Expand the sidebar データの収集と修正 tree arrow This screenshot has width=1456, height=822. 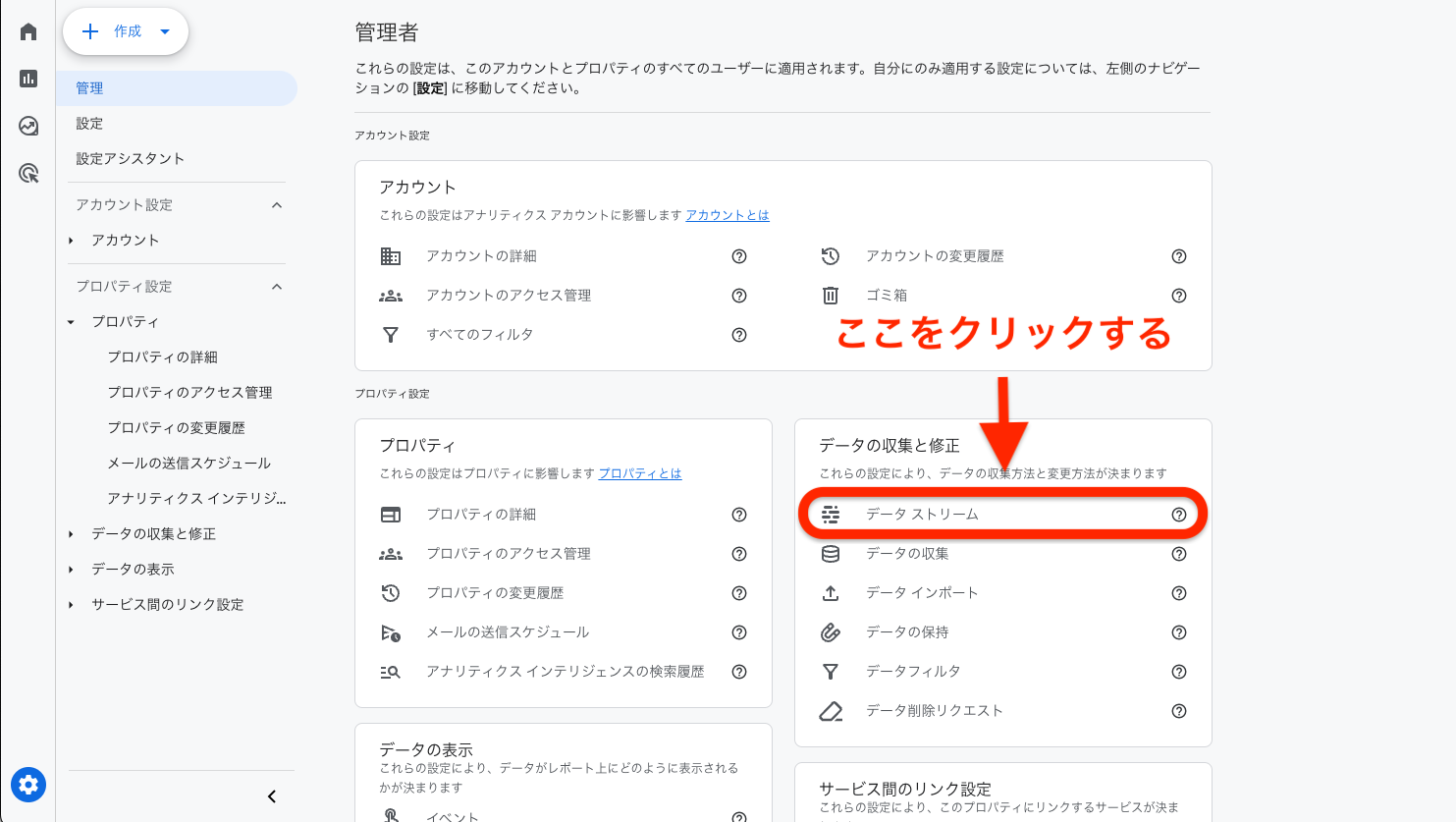pyautogui.click(x=71, y=534)
